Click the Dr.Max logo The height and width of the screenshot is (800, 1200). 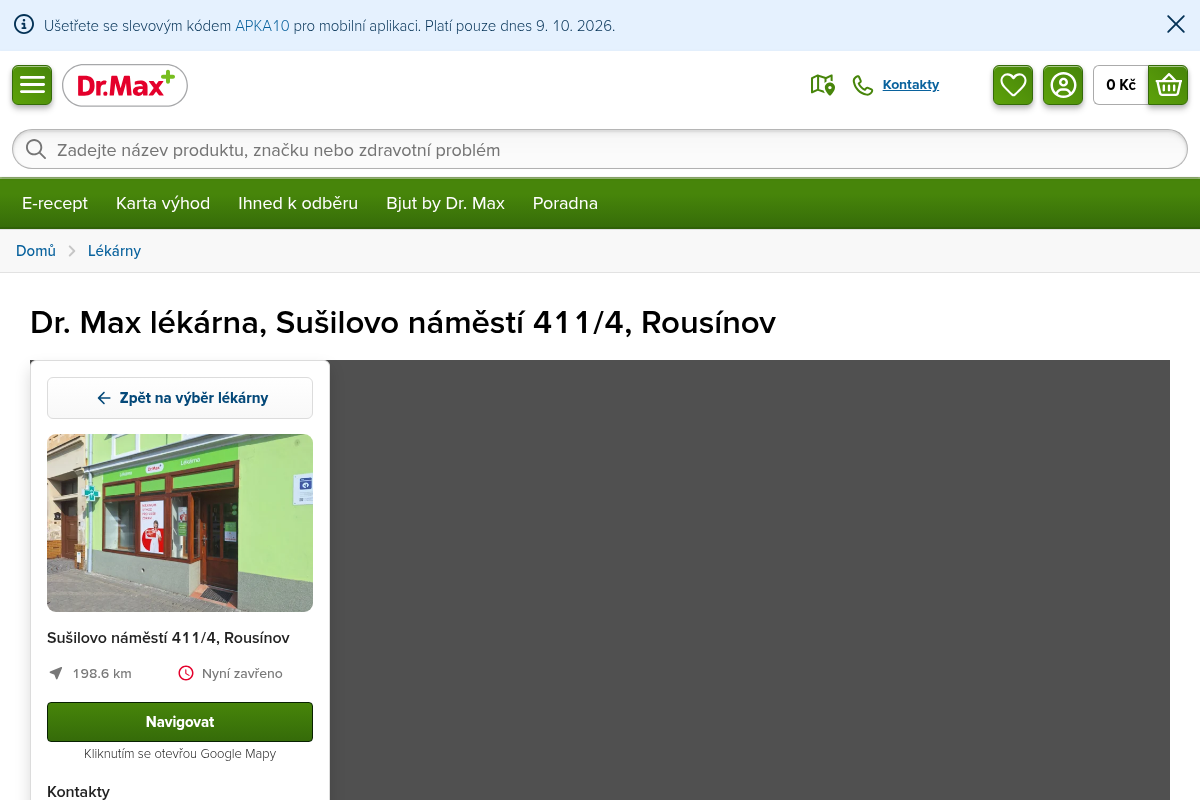[125, 85]
